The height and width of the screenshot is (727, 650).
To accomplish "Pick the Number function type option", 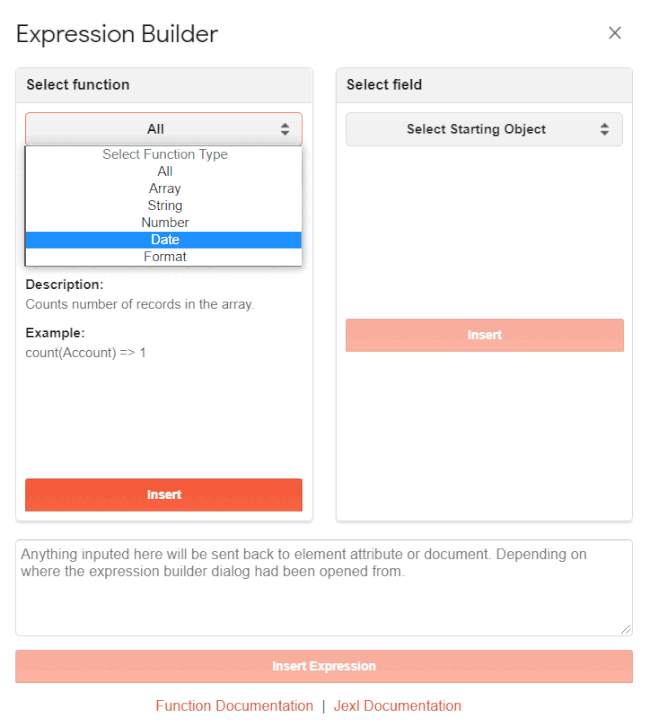I will [x=164, y=222].
